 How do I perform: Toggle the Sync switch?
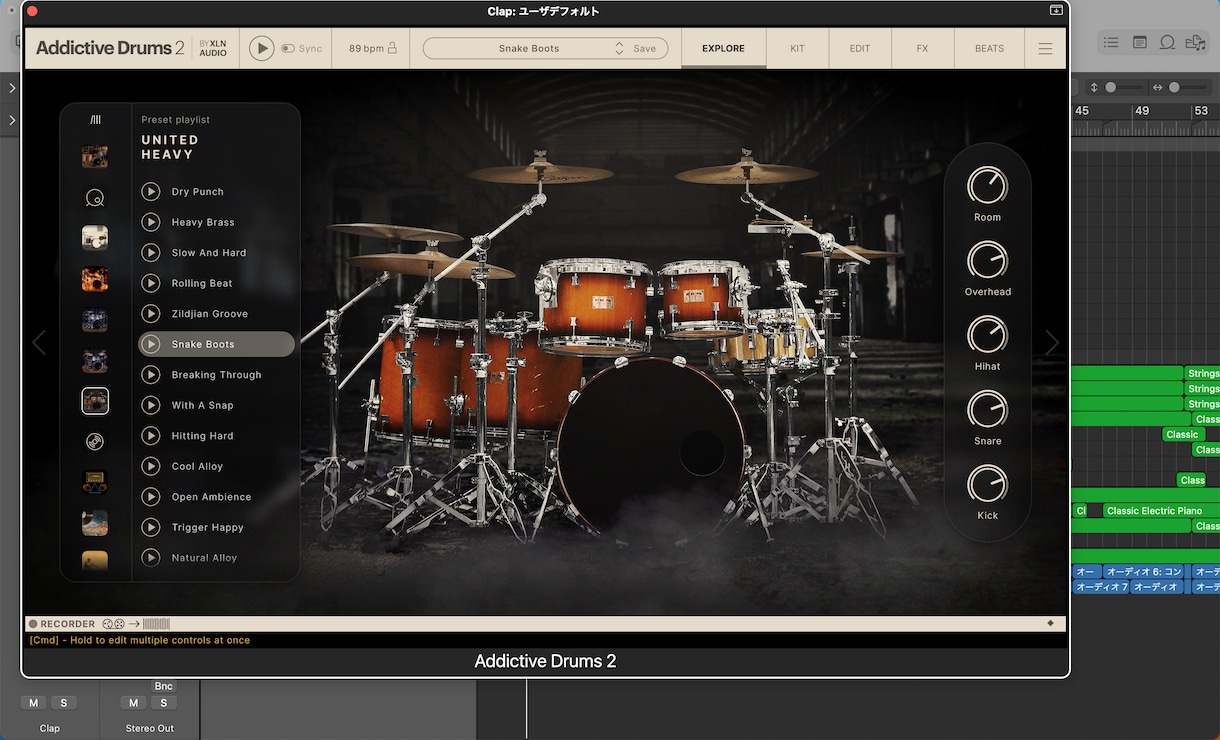tap(288, 48)
